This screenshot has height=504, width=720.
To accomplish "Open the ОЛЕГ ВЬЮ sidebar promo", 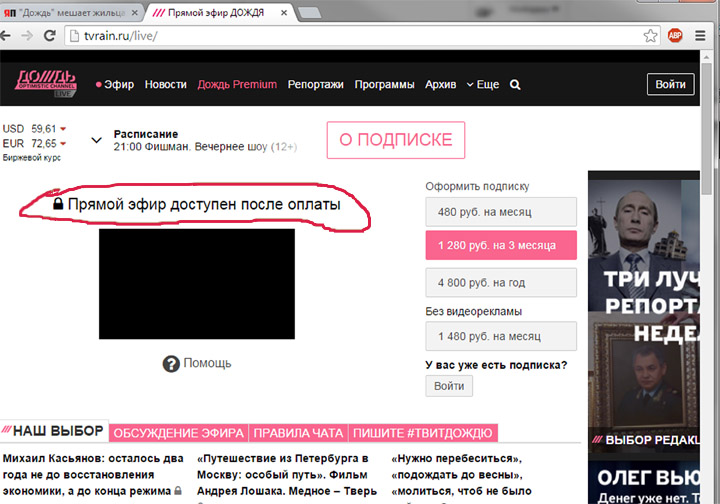I will [644, 482].
